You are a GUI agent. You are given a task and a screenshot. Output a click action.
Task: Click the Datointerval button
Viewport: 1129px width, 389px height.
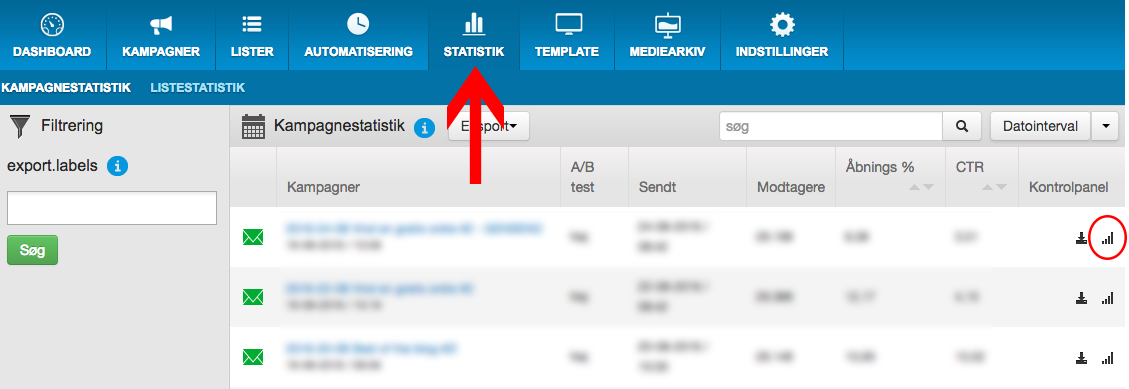(1041, 126)
